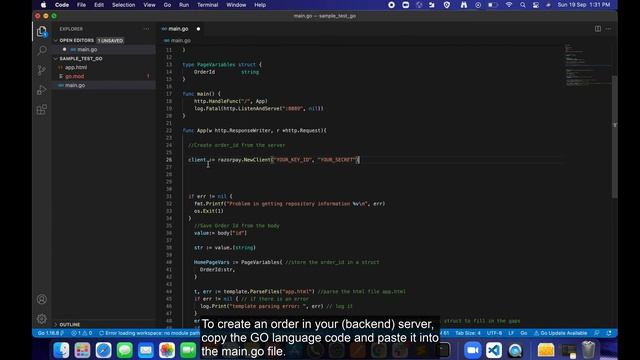
Task: Switch to the main.go editor tab
Action: (x=178, y=29)
